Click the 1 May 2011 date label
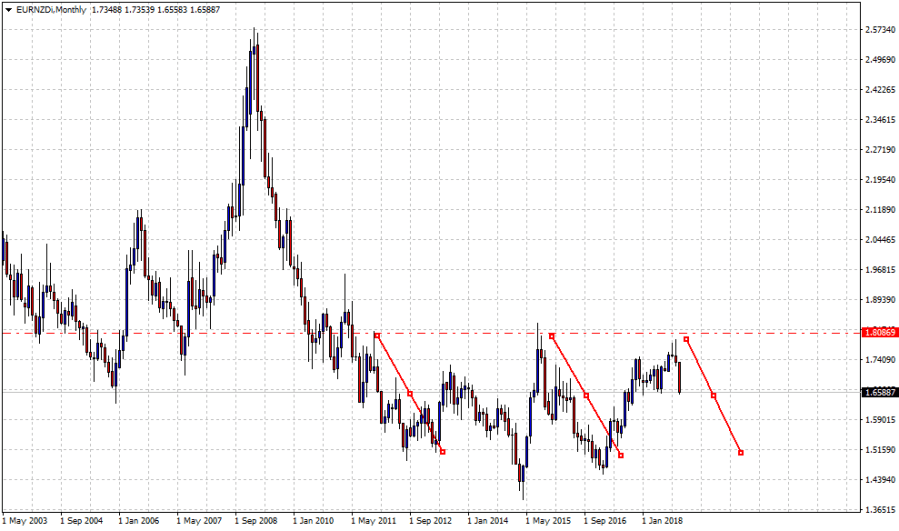The width and height of the screenshot is (899, 531). pos(373,521)
